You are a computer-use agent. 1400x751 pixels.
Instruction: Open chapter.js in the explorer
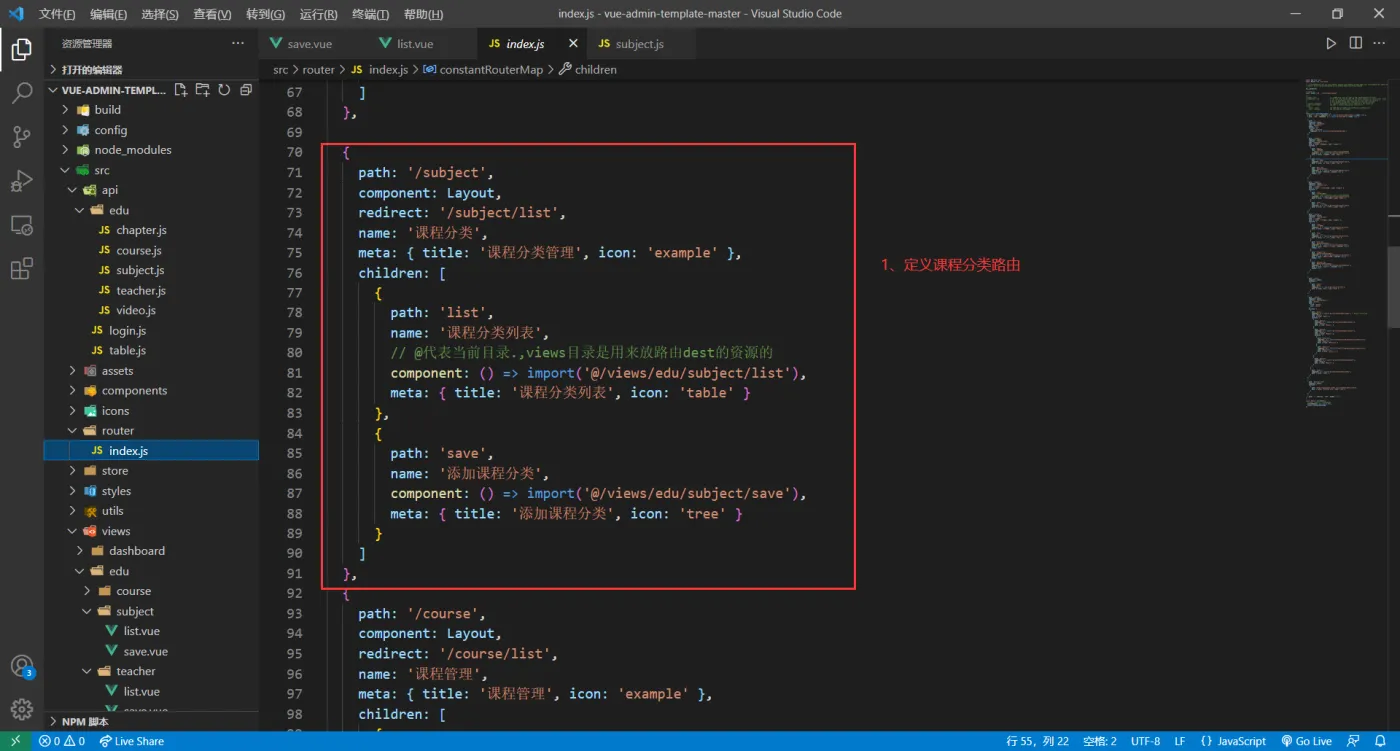[151, 230]
